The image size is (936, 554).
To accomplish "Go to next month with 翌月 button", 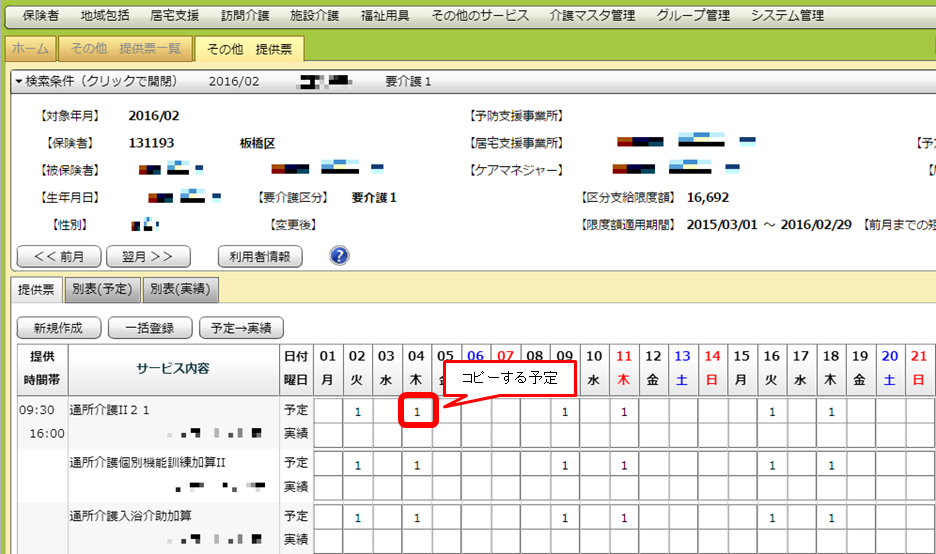I will pos(148,256).
